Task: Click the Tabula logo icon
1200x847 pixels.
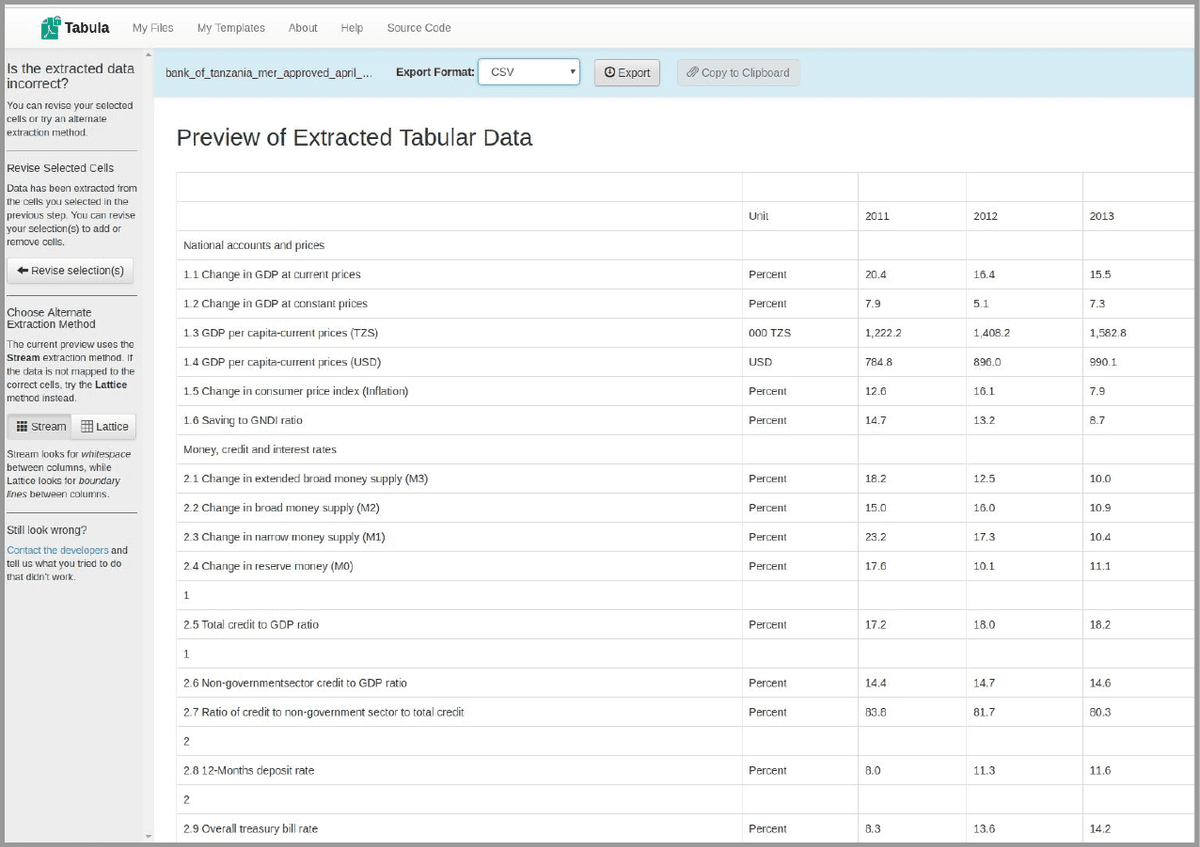Action: tap(50, 28)
